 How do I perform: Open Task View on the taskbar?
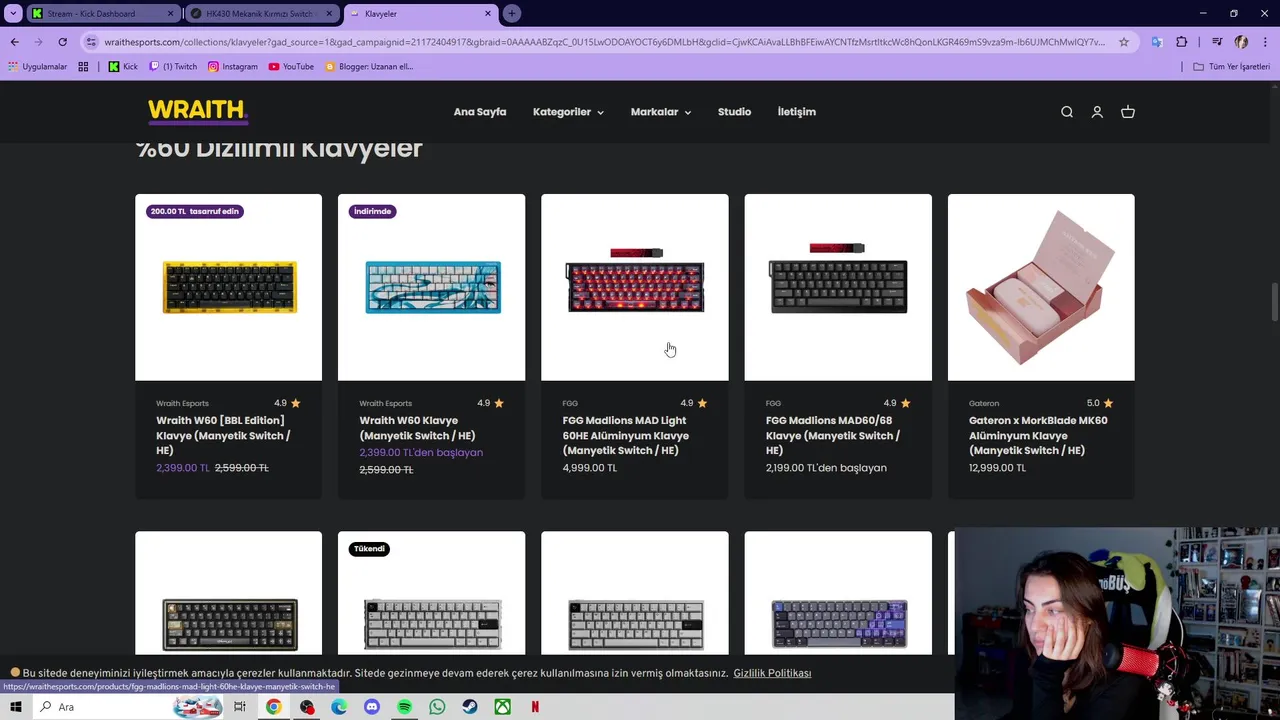point(240,707)
